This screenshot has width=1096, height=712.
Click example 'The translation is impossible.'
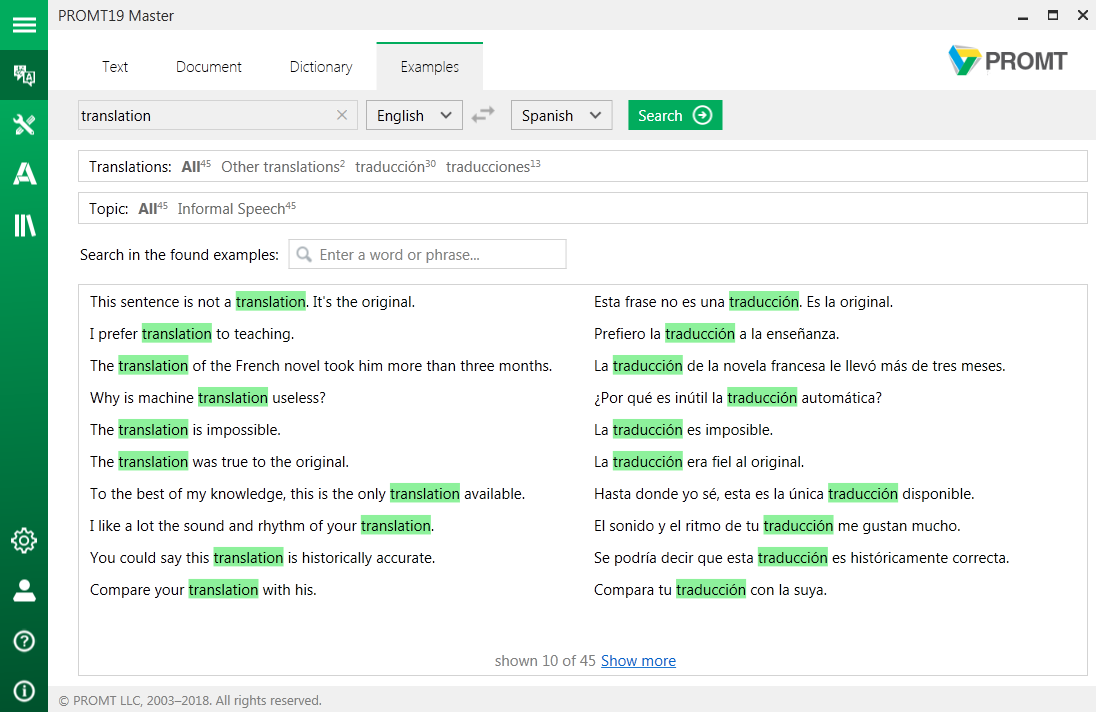[x=185, y=430]
